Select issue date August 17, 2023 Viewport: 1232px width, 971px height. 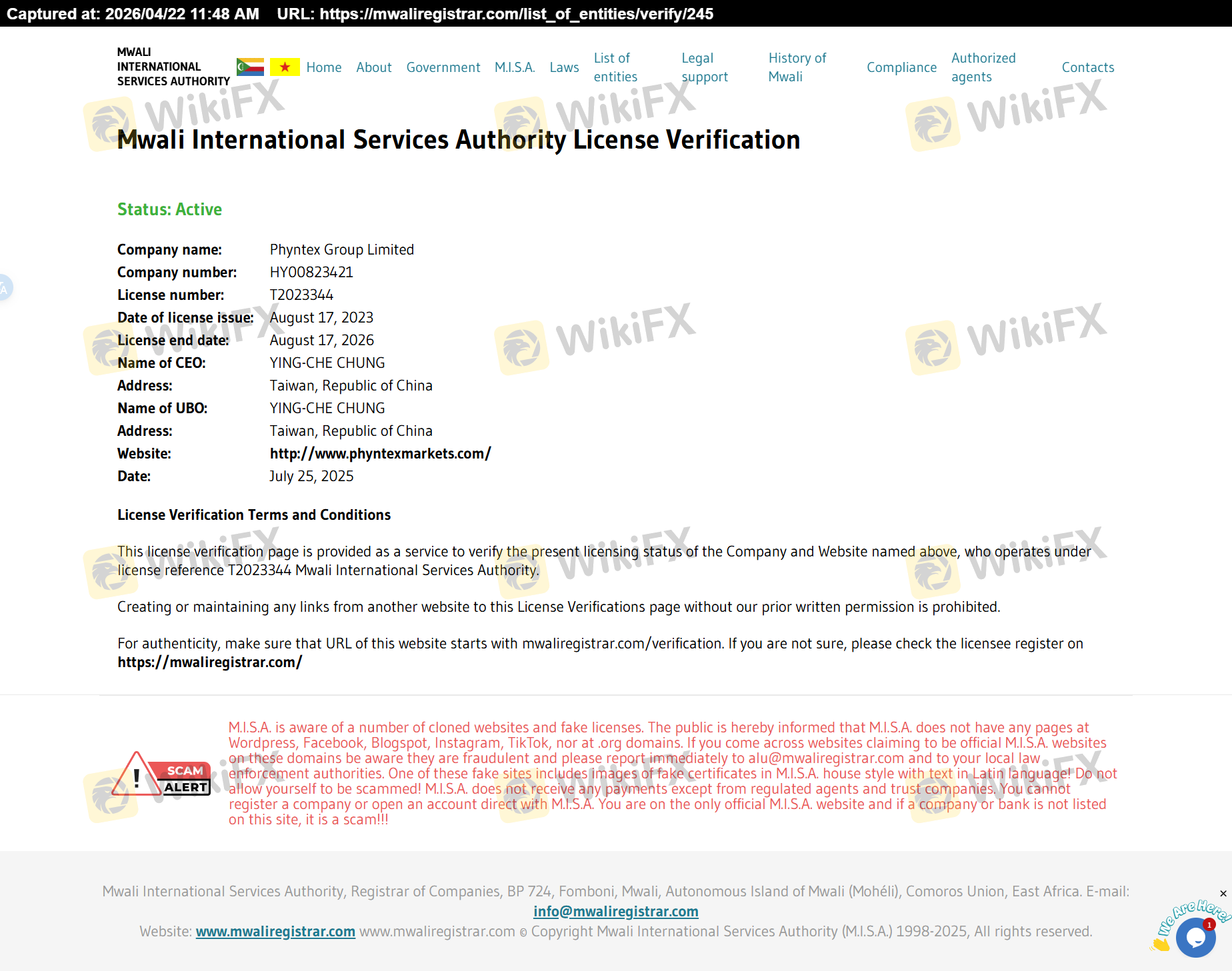[x=321, y=318]
